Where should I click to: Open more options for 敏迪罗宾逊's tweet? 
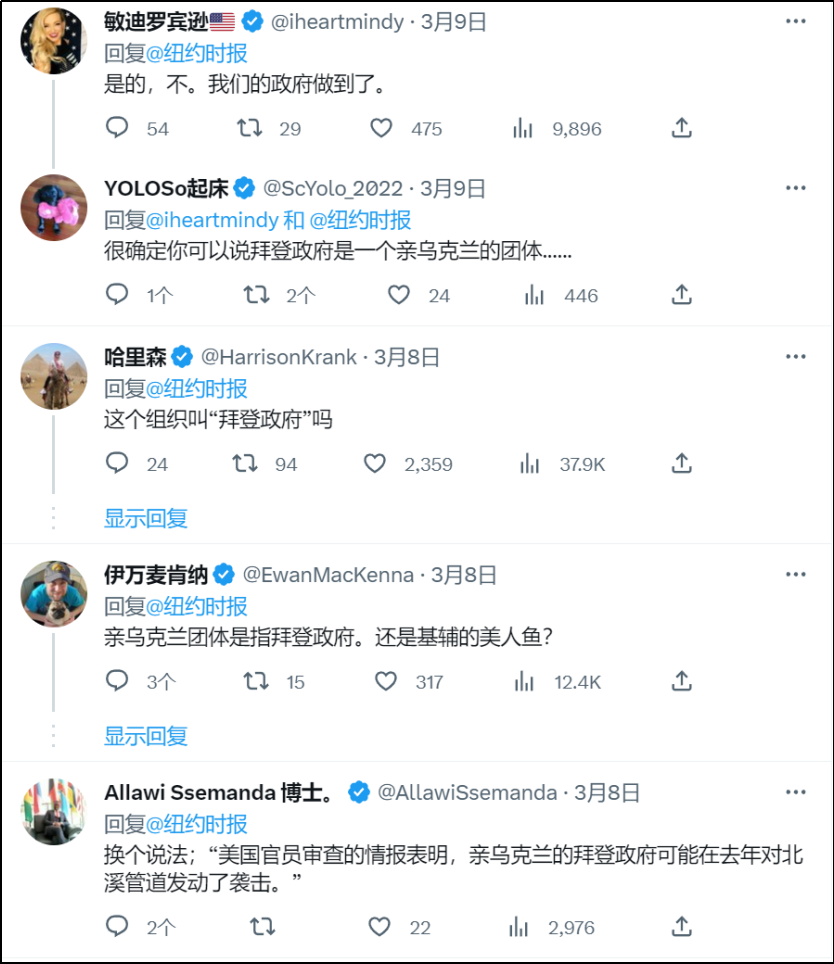pyautogui.click(x=795, y=21)
